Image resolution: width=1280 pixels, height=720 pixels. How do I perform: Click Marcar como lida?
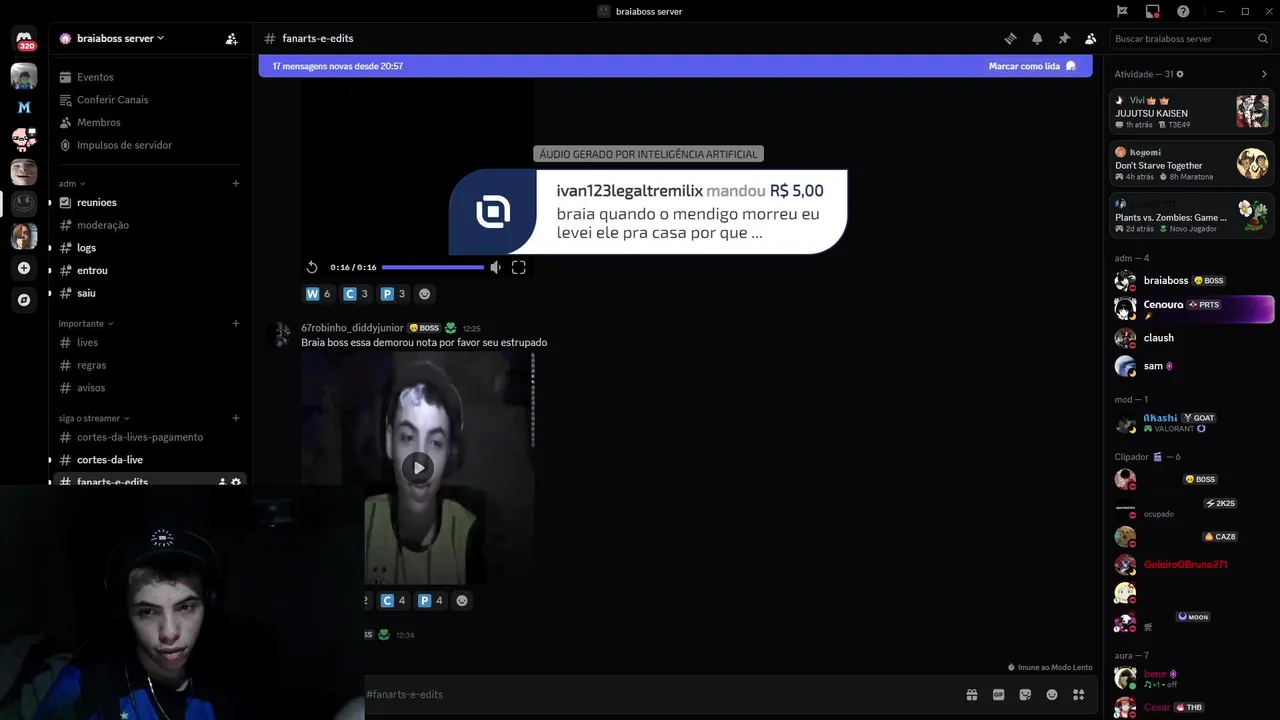[1031, 66]
